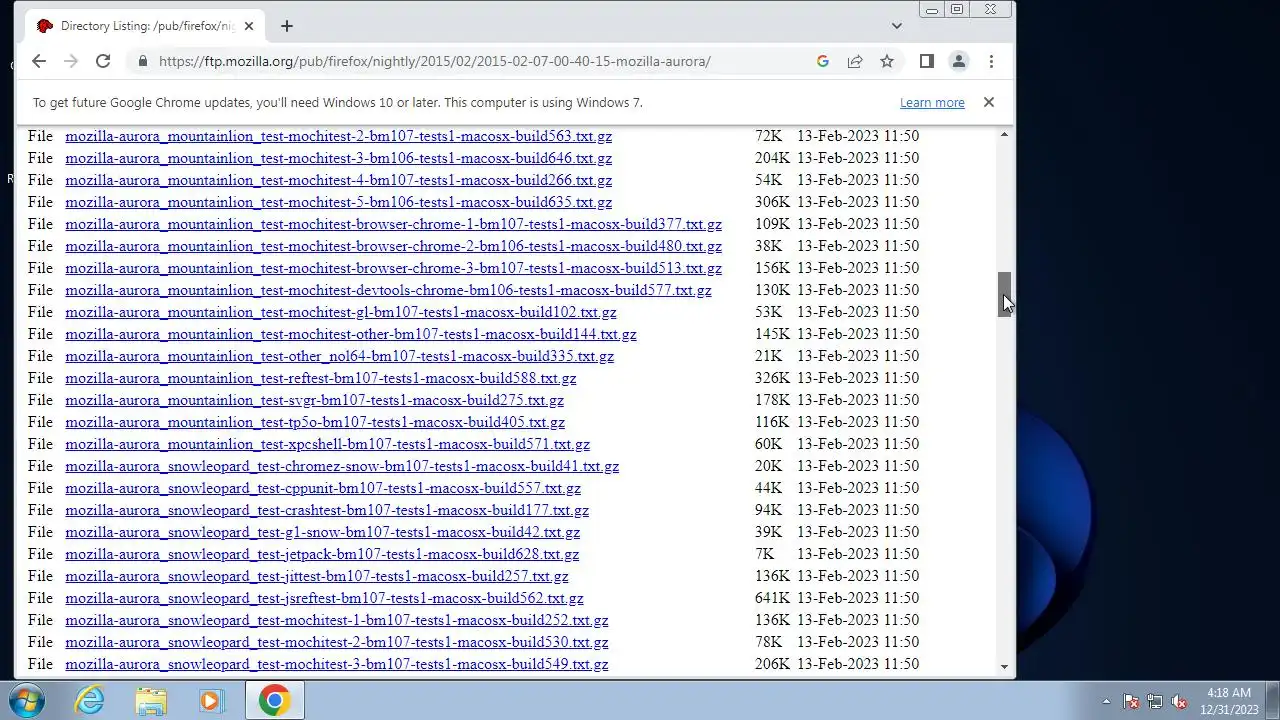Open the Chrome profile avatar
1280x720 pixels.
pyautogui.click(x=959, y=61)
